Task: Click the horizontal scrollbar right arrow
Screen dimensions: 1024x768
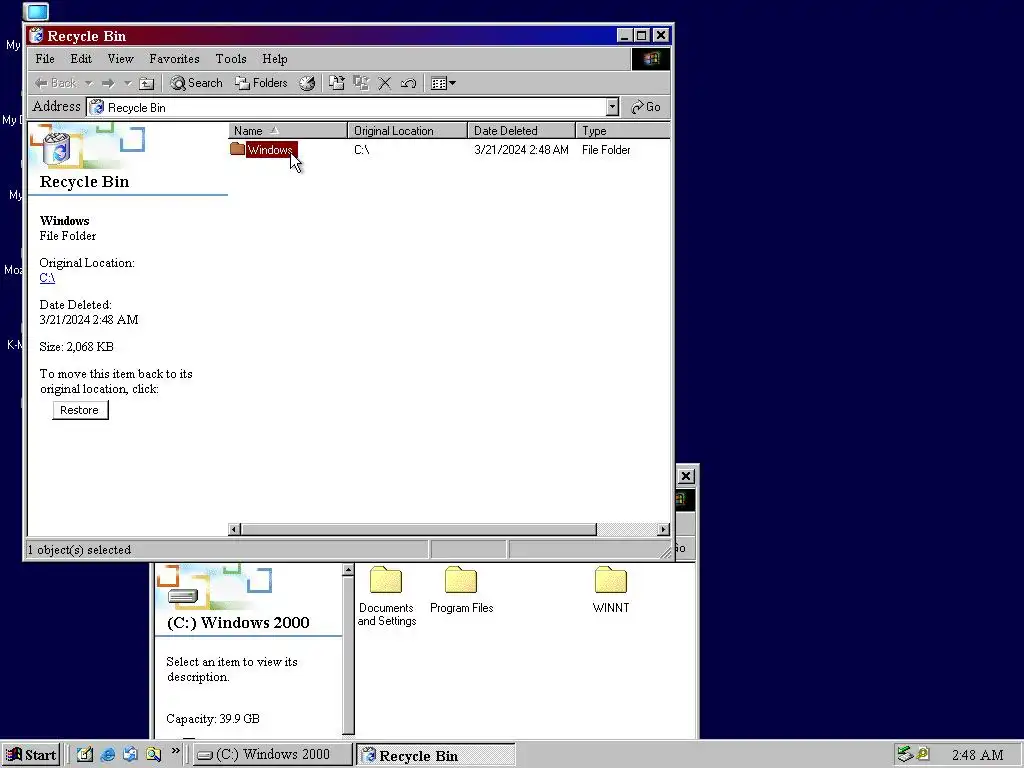Action: (664, 530)
